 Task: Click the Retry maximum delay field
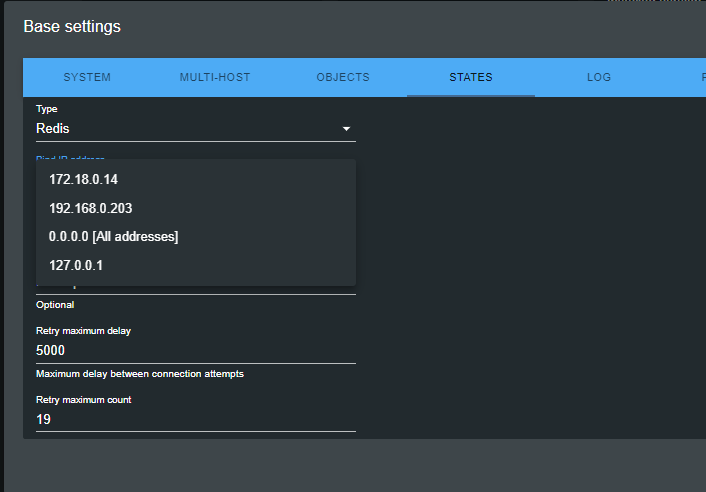click(x=195, y=351)
